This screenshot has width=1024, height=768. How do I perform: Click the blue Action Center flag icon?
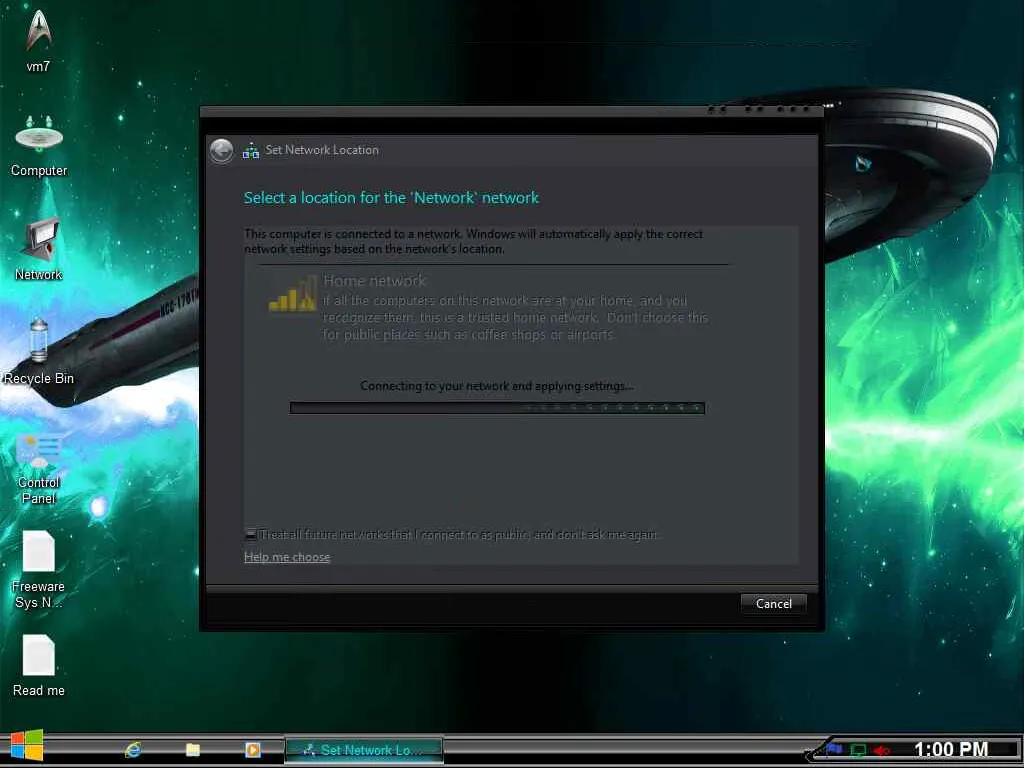point(834,749)
